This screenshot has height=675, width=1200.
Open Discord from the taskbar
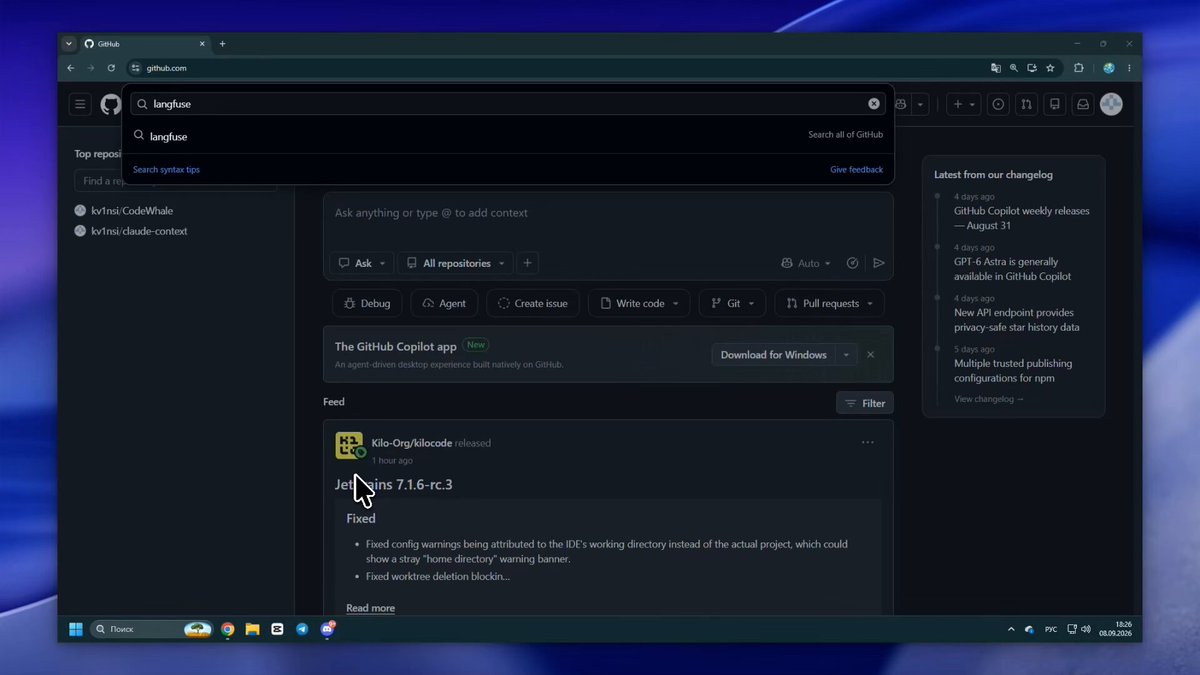coord(327,629)
